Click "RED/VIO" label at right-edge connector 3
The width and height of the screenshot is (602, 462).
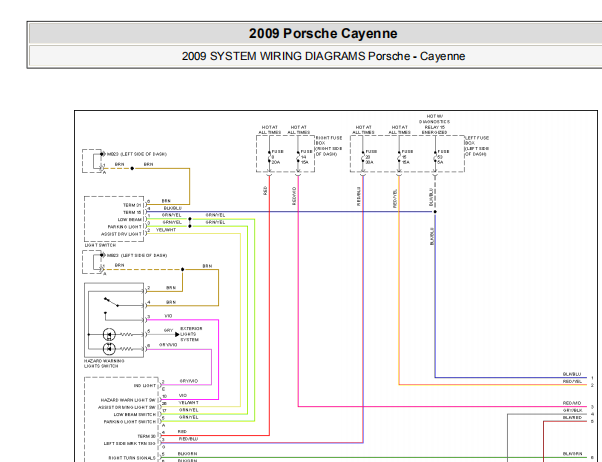[x=572, y=403]
